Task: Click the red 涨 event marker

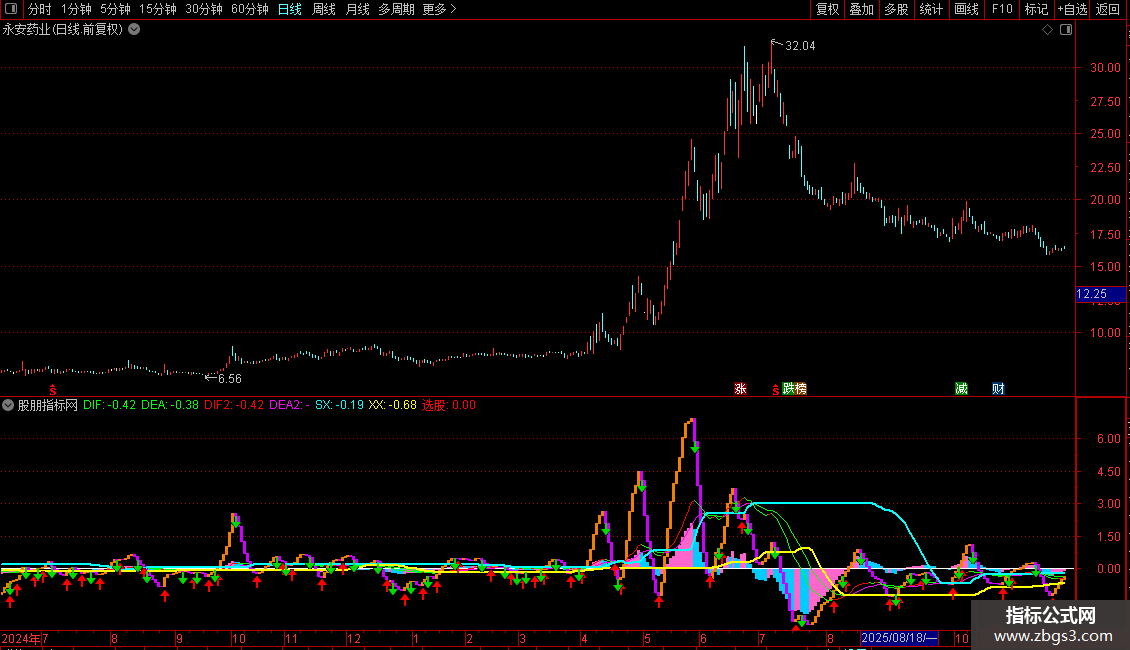Action: pyautogui.click(x=740, y=388)
